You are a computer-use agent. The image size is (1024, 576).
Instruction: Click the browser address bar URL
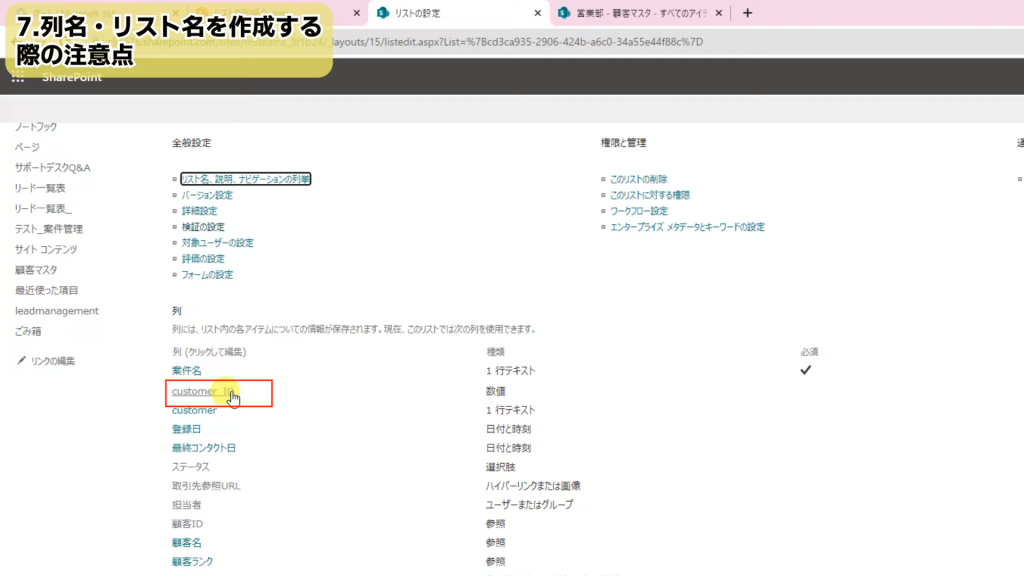(x=500, y=42)
